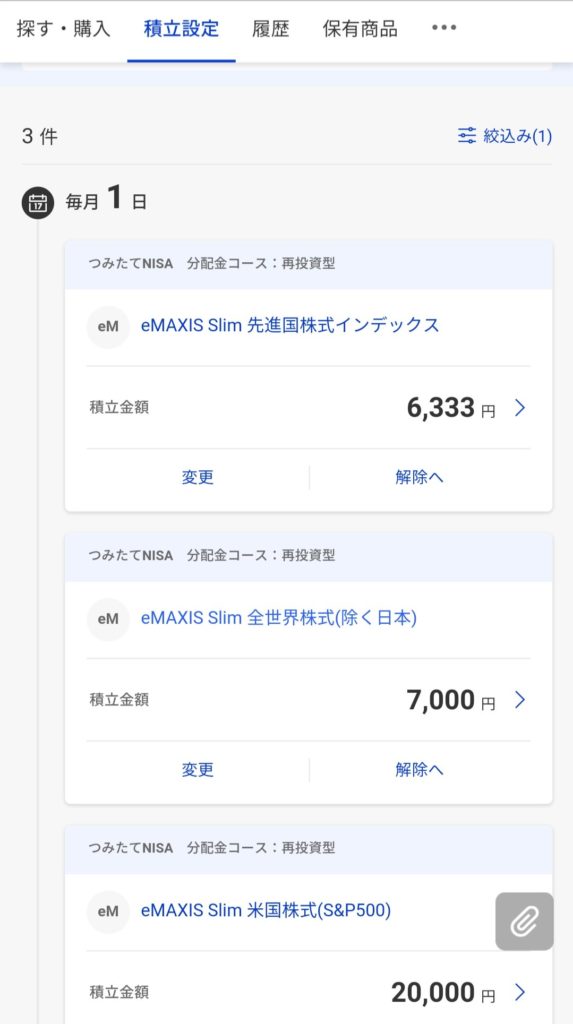Expand the 6,333円 amount chevron arrow
The width and height of the screenshot is (573, 1024).
[520, 408]
